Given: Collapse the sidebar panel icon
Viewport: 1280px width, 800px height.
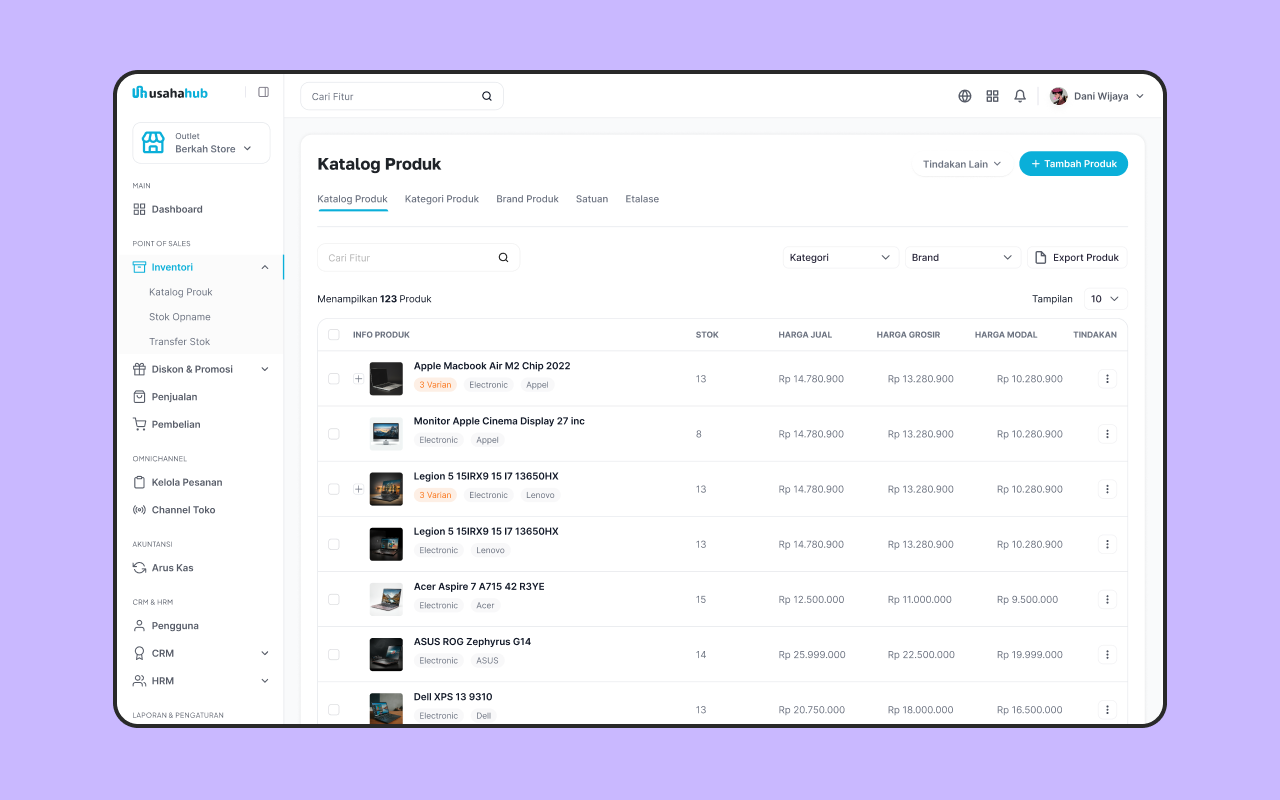Looking at the screenshot, I should [263, 92].
